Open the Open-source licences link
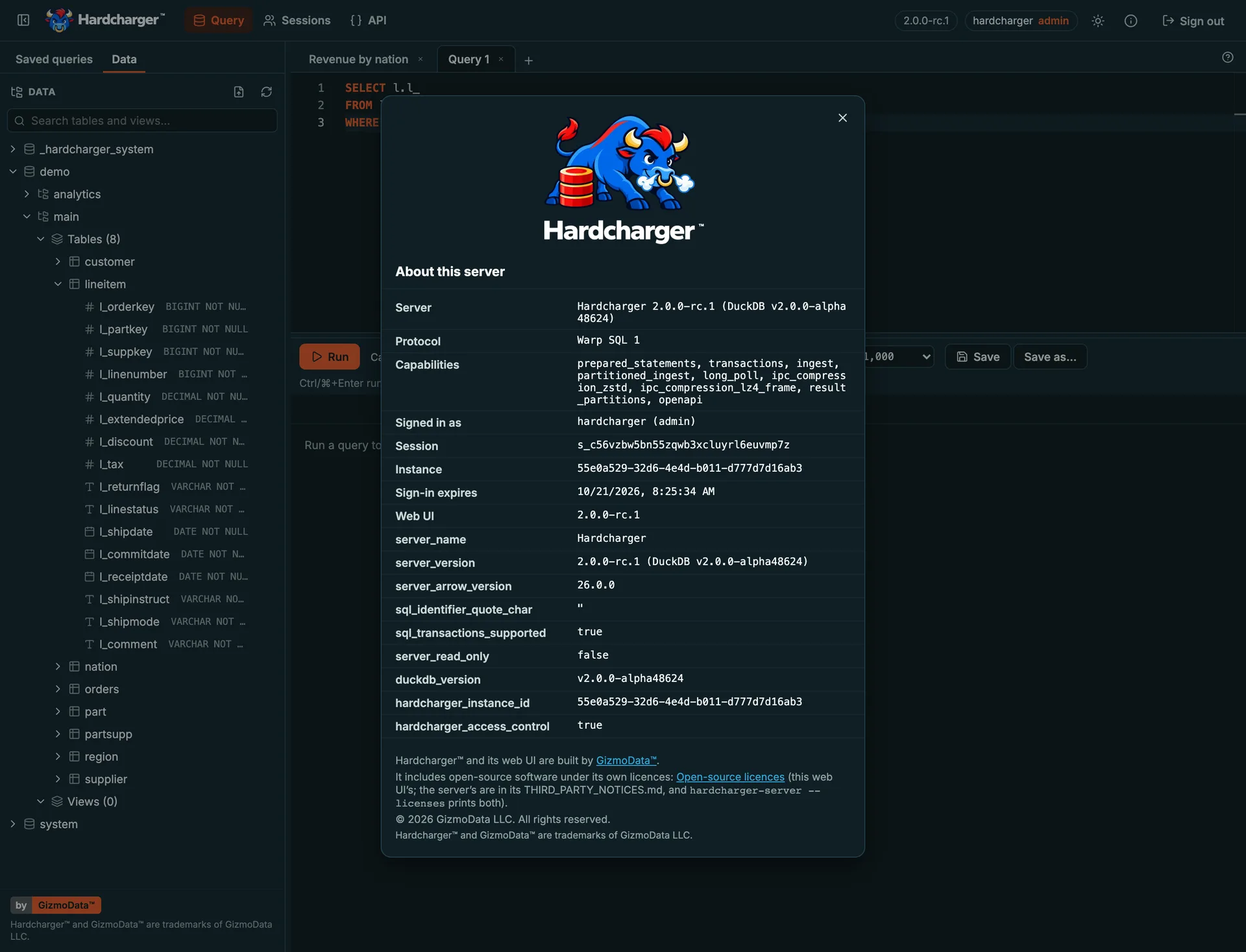The width and height of the screenshot is (1246, 952). 730,777
